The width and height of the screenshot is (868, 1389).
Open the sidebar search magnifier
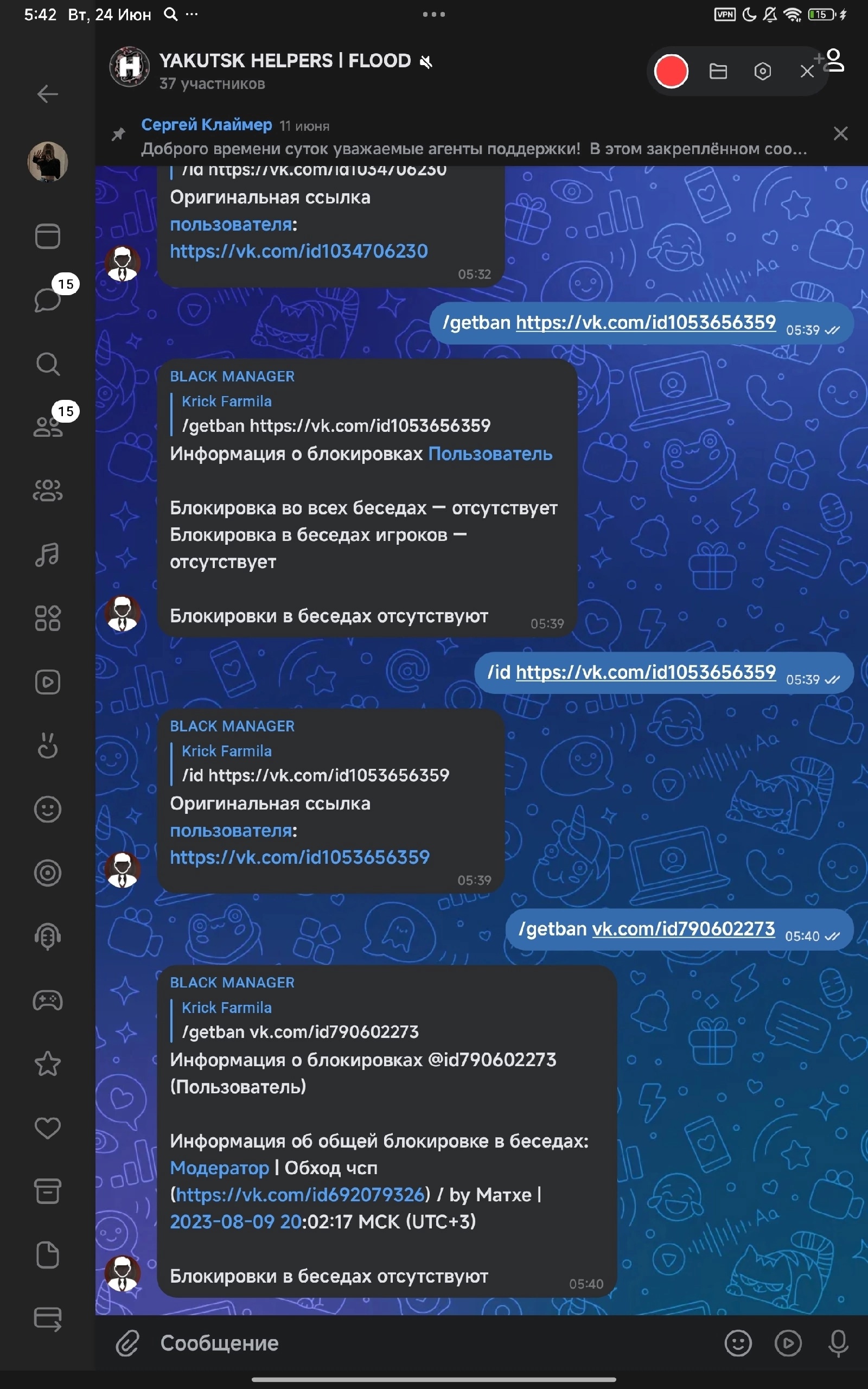coord(48,364)
